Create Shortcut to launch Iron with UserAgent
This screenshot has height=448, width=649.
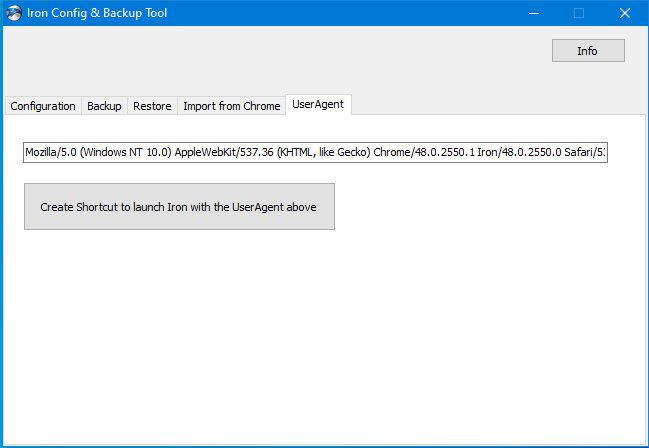click(x=179, y=207)
